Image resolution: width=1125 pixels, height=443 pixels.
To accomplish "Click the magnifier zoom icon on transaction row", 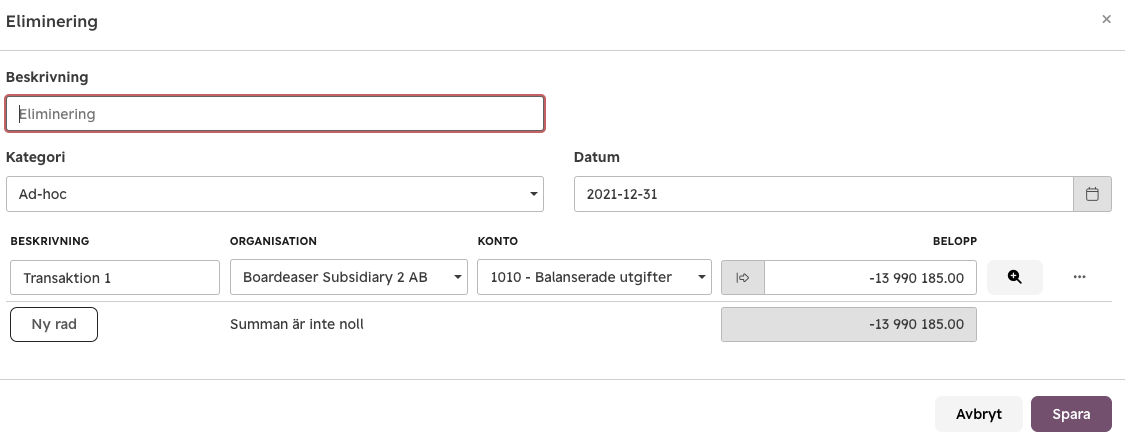I will pos(1015,277).
